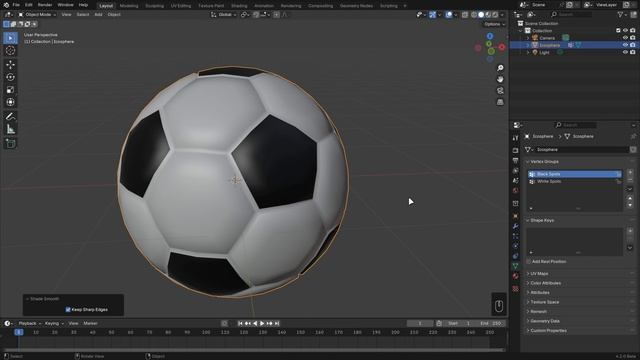This screenshot has width=640, height=360.
Task: Open the Output properties tab
Action: (x=516, y=161)
